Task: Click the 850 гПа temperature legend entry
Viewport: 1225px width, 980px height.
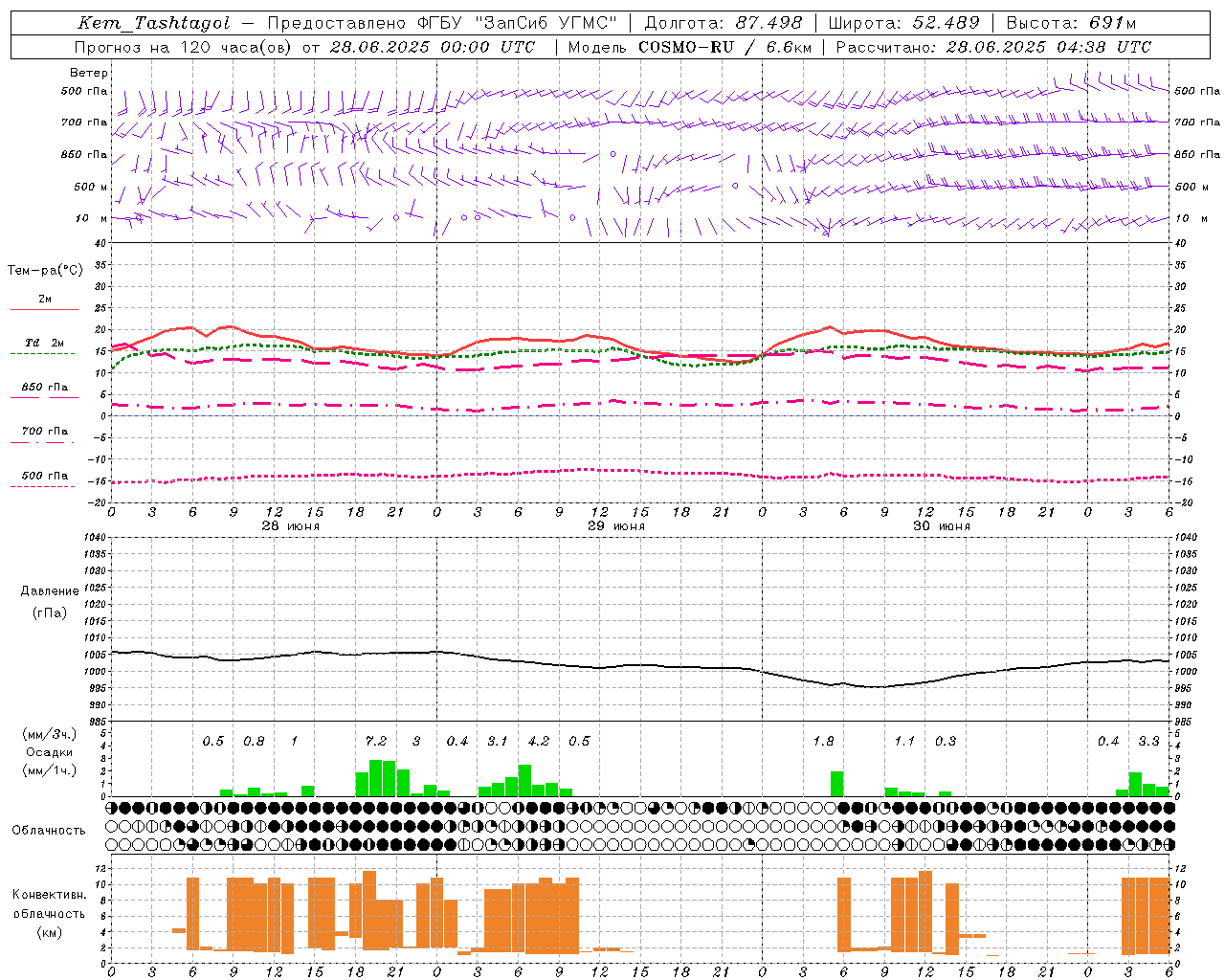Action: click(44, 388)
